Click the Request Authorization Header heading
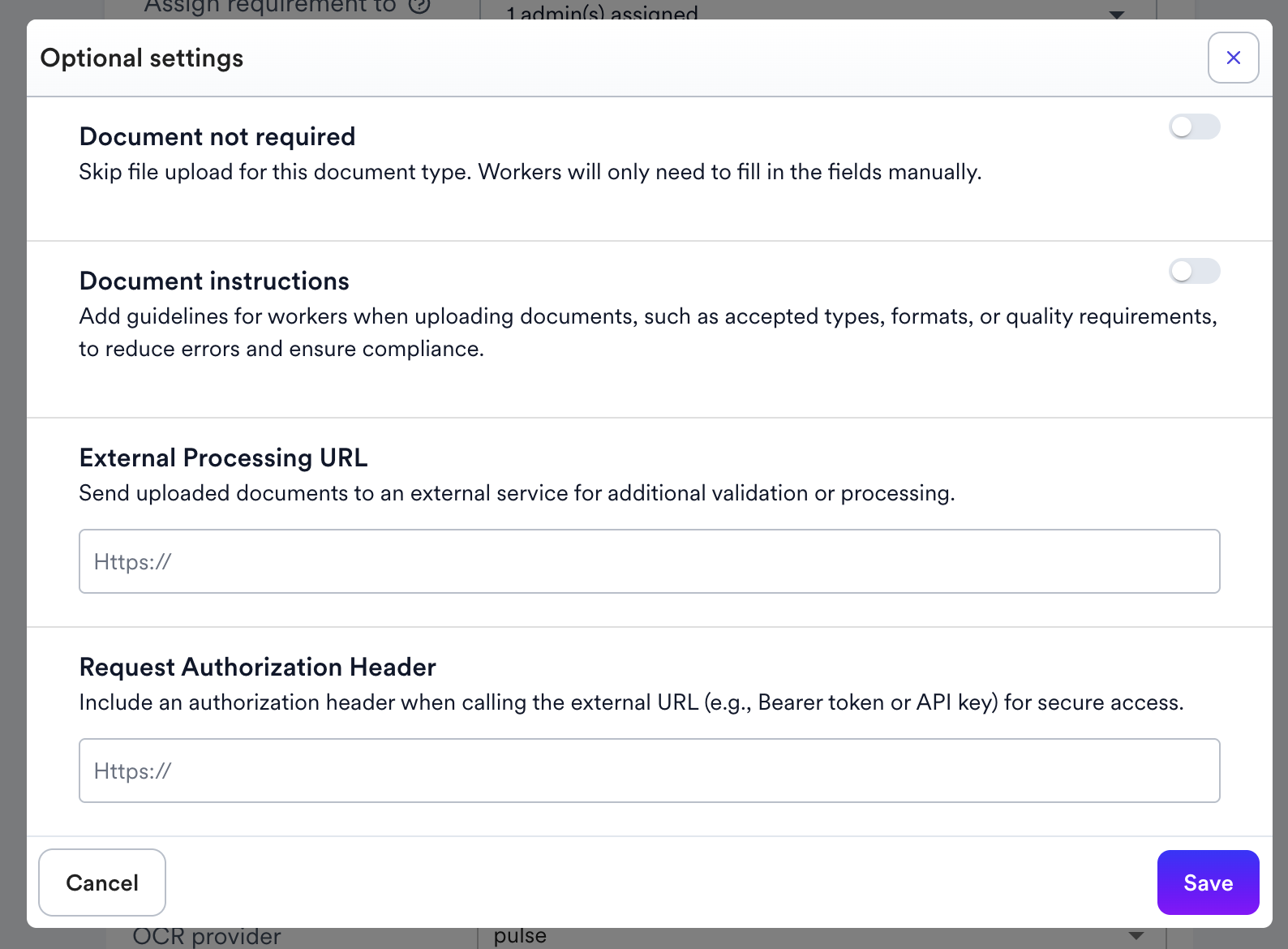1288x949 pixels. coord(258,667)
